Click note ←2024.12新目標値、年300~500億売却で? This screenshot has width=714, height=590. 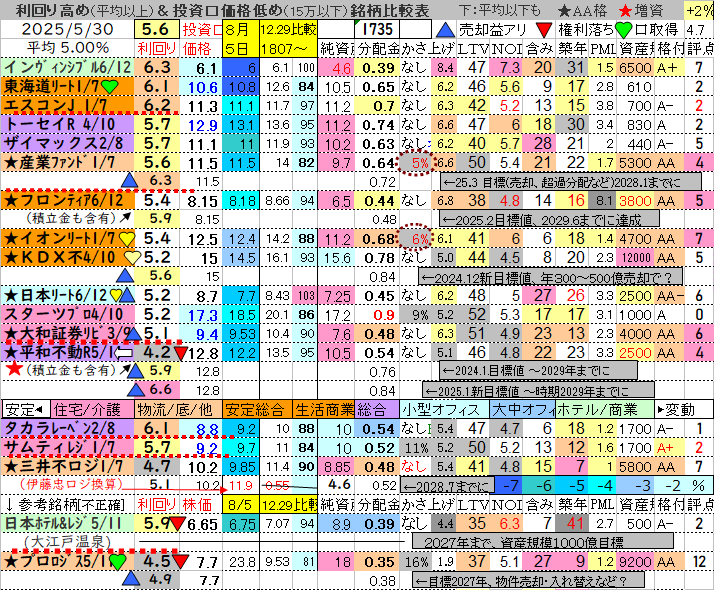tap(551, 277)
